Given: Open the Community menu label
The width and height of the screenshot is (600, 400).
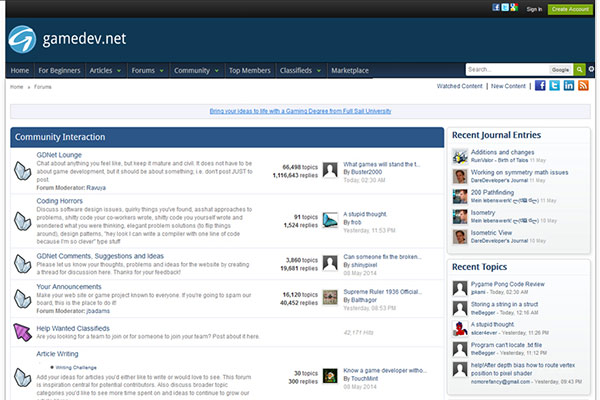Looking at the screenshot, I should (x=192, y=70).
